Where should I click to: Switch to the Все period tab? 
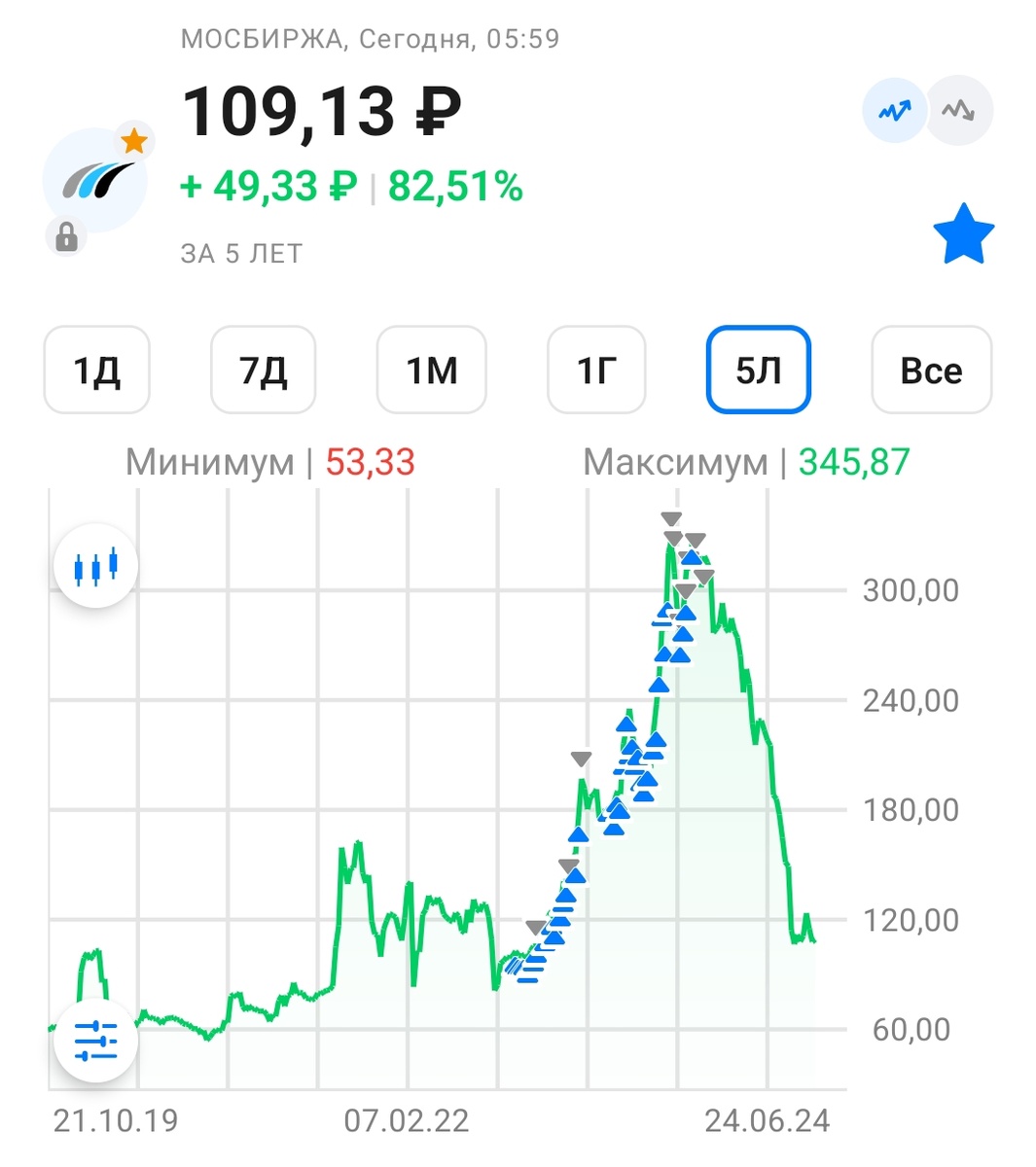tap(931, 371)
